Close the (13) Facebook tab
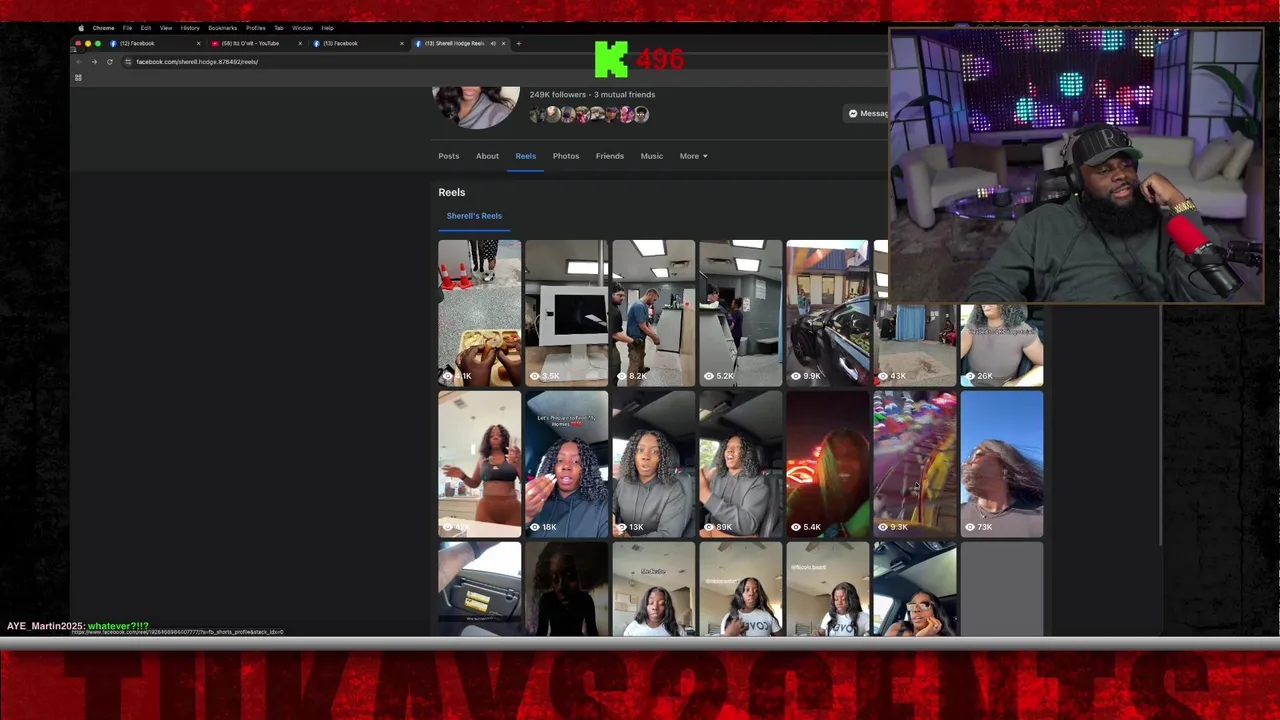Viewport: 1280px width, 720px height. [x=402, y=43]
